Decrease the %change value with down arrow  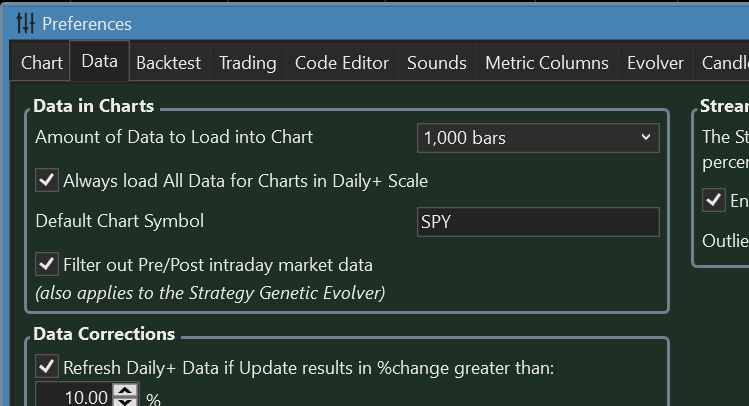(124, 402)
